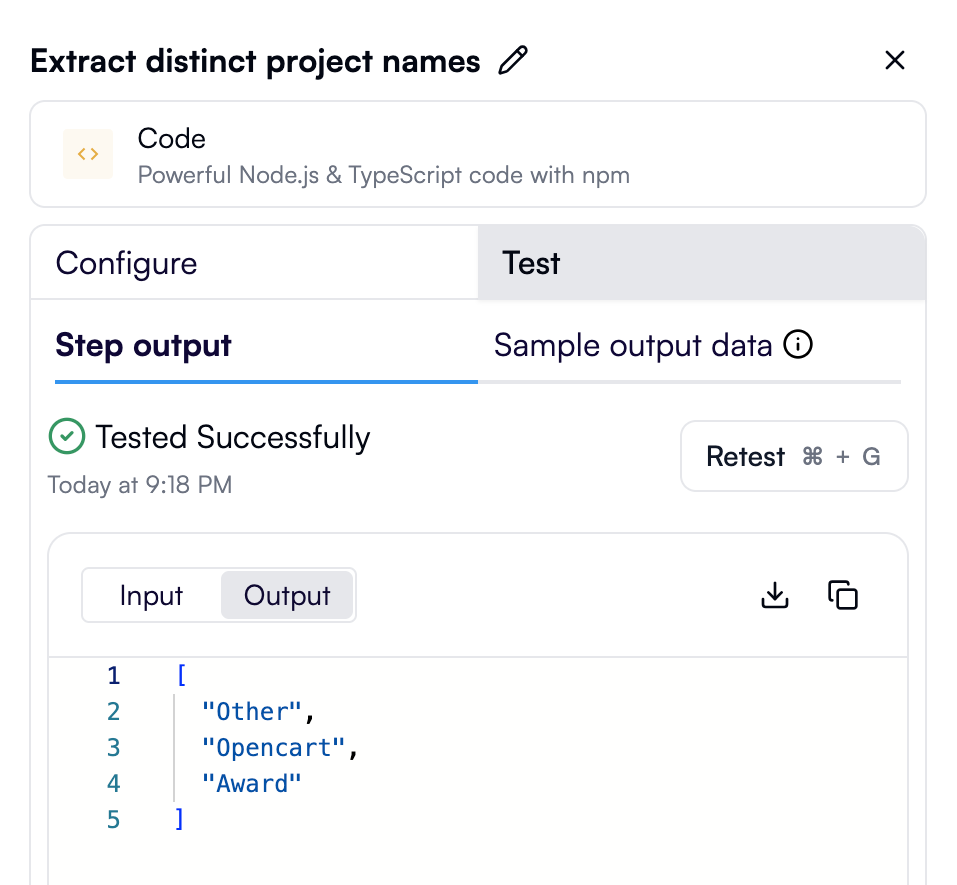Viewport: 957px width, 885px height.
Task: Click the pencil icon to rename the step
Action: (513, 61)
